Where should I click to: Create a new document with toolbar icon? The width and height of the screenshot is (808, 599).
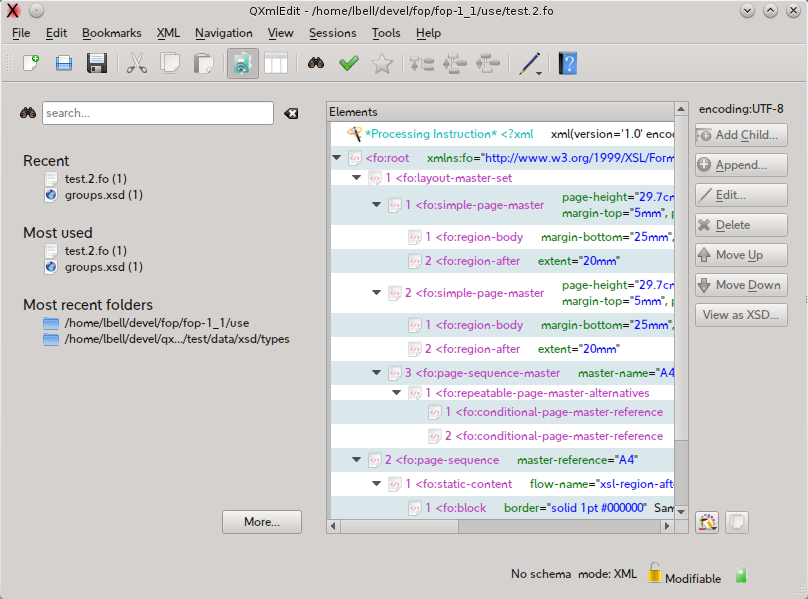pos(31,63)
